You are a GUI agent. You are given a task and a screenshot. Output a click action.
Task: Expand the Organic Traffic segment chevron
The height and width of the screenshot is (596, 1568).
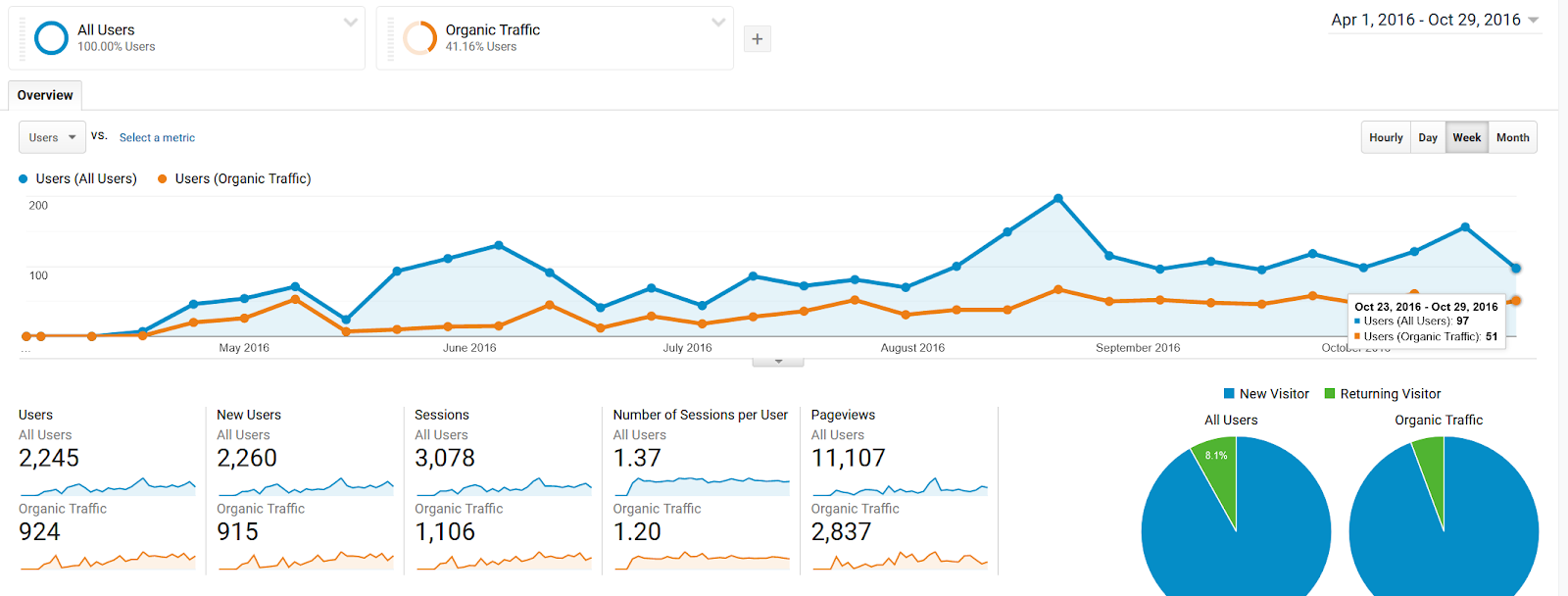718,23
